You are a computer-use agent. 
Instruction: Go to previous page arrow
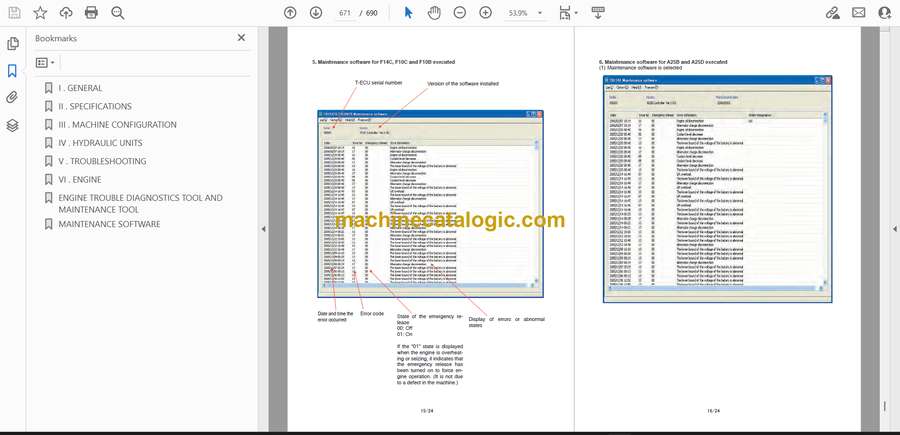pos(290,13)
